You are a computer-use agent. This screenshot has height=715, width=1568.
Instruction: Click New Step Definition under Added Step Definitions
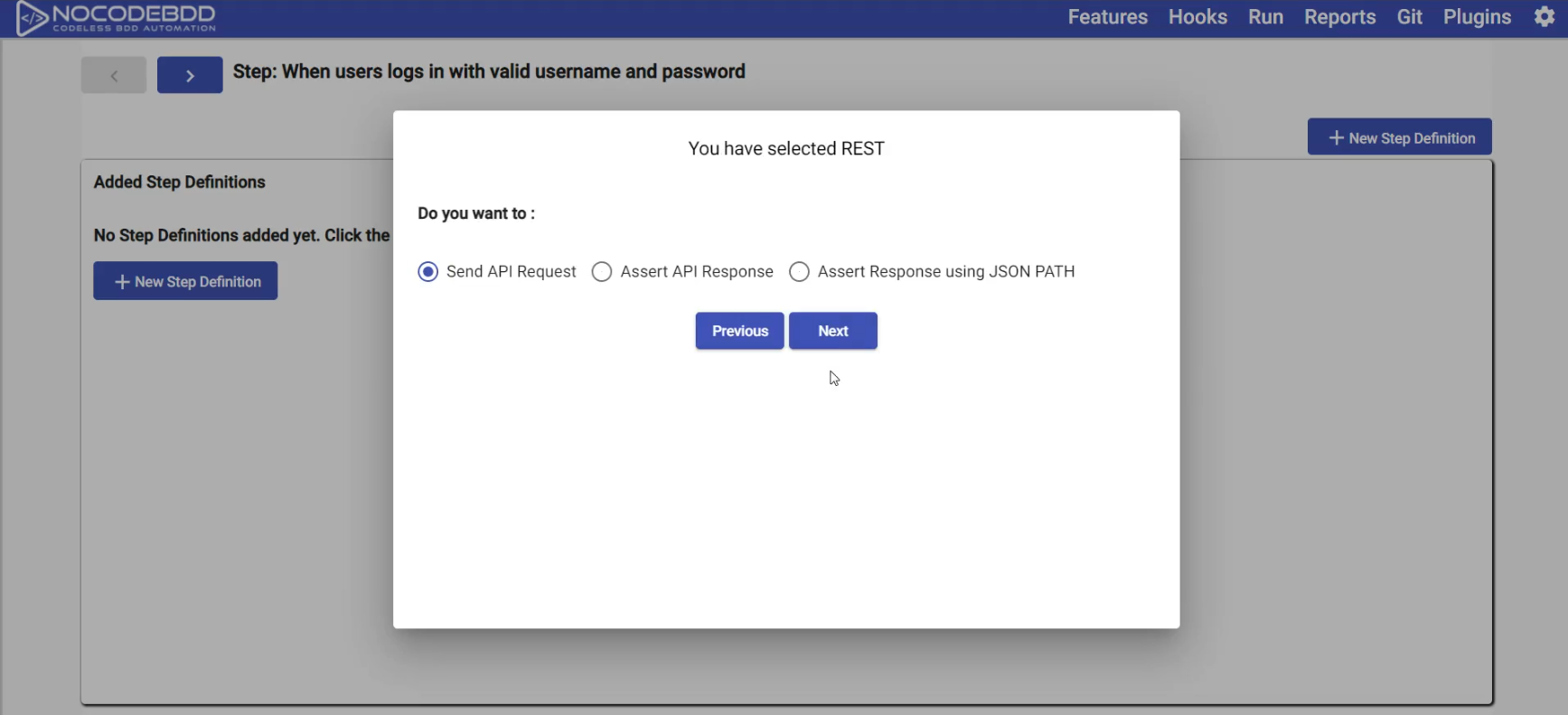(185, 281)
